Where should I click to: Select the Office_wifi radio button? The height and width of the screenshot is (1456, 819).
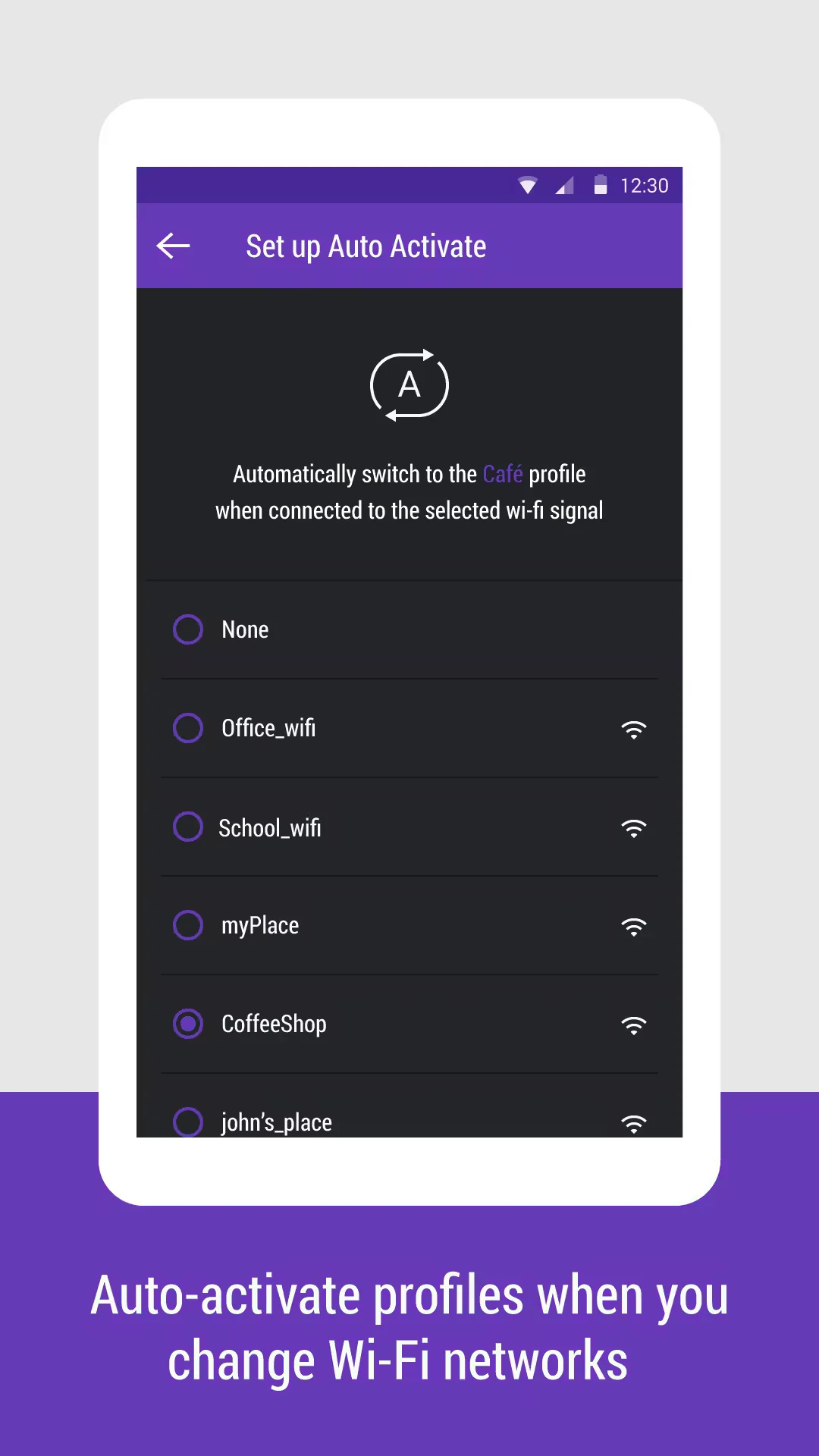188,728
